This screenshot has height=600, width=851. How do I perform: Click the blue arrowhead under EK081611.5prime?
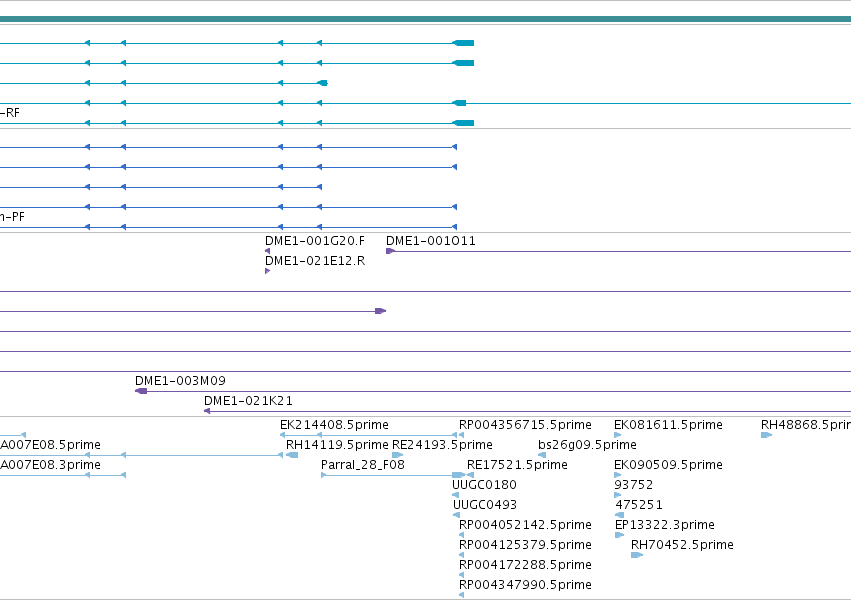pos(618,435)
